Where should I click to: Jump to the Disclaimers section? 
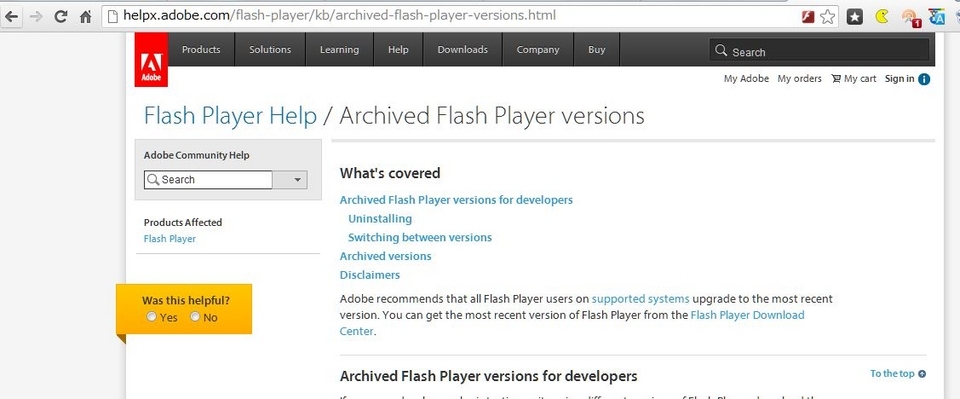pyautogui.click(x=370, y=275)
